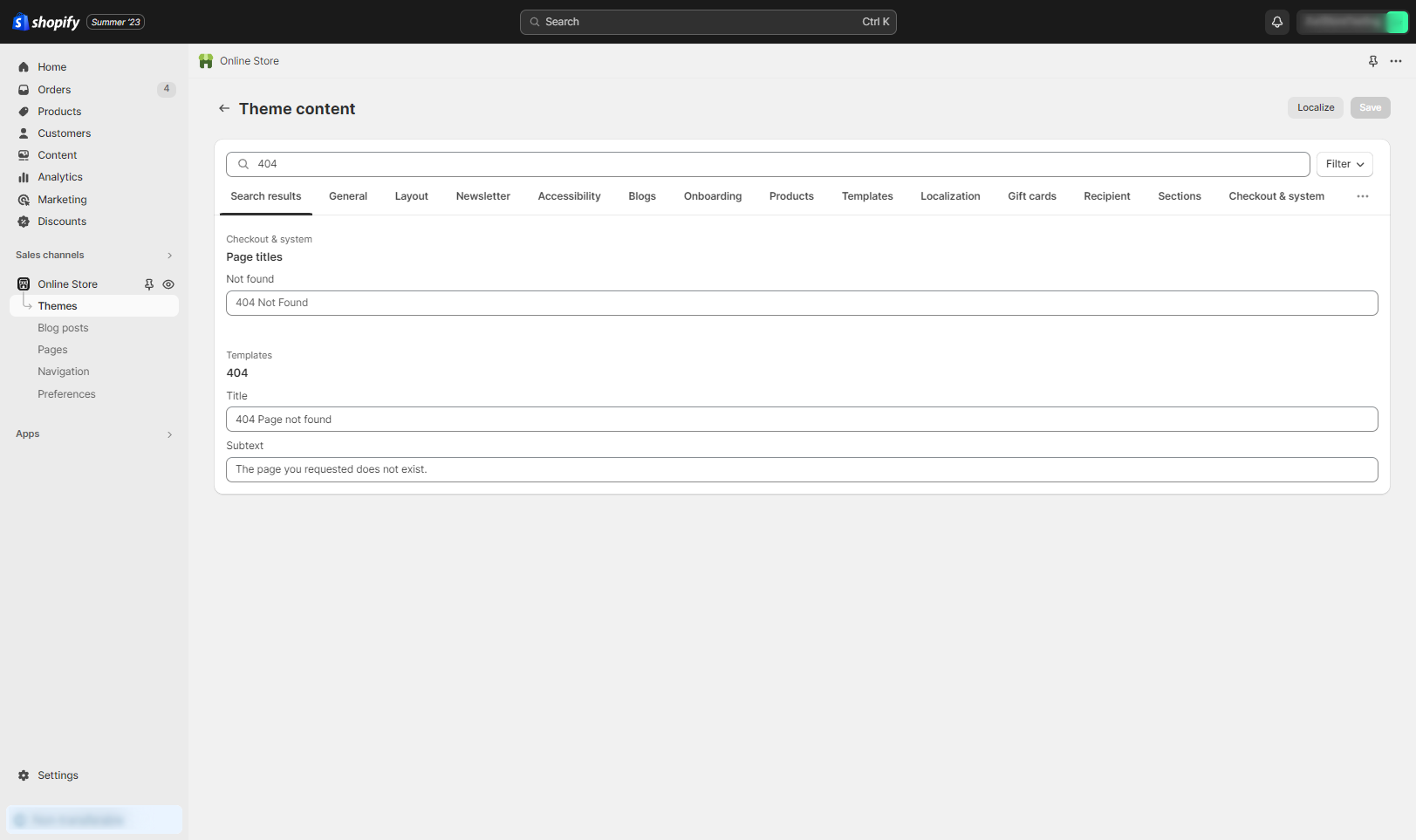Show more tabs via the ellipsis

click(1363, 196)
